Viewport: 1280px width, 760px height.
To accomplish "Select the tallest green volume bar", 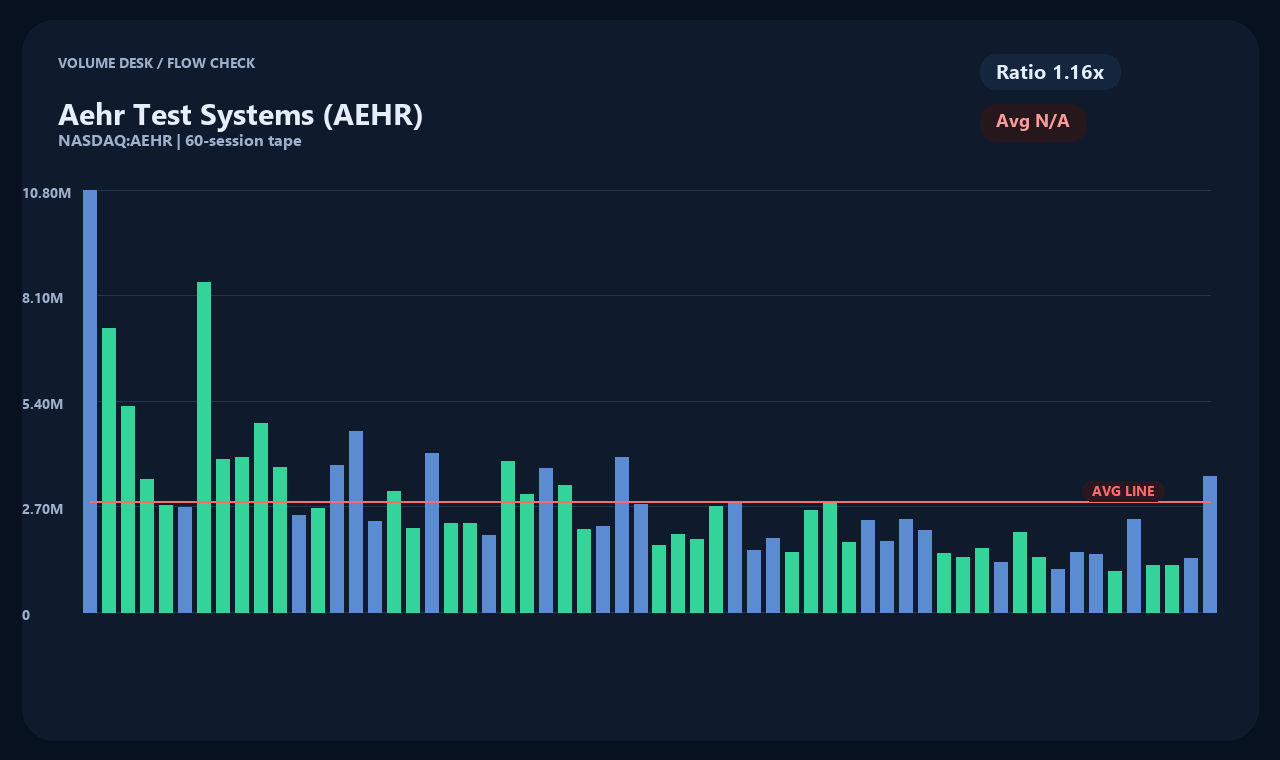I will click(x=204, y=447).
